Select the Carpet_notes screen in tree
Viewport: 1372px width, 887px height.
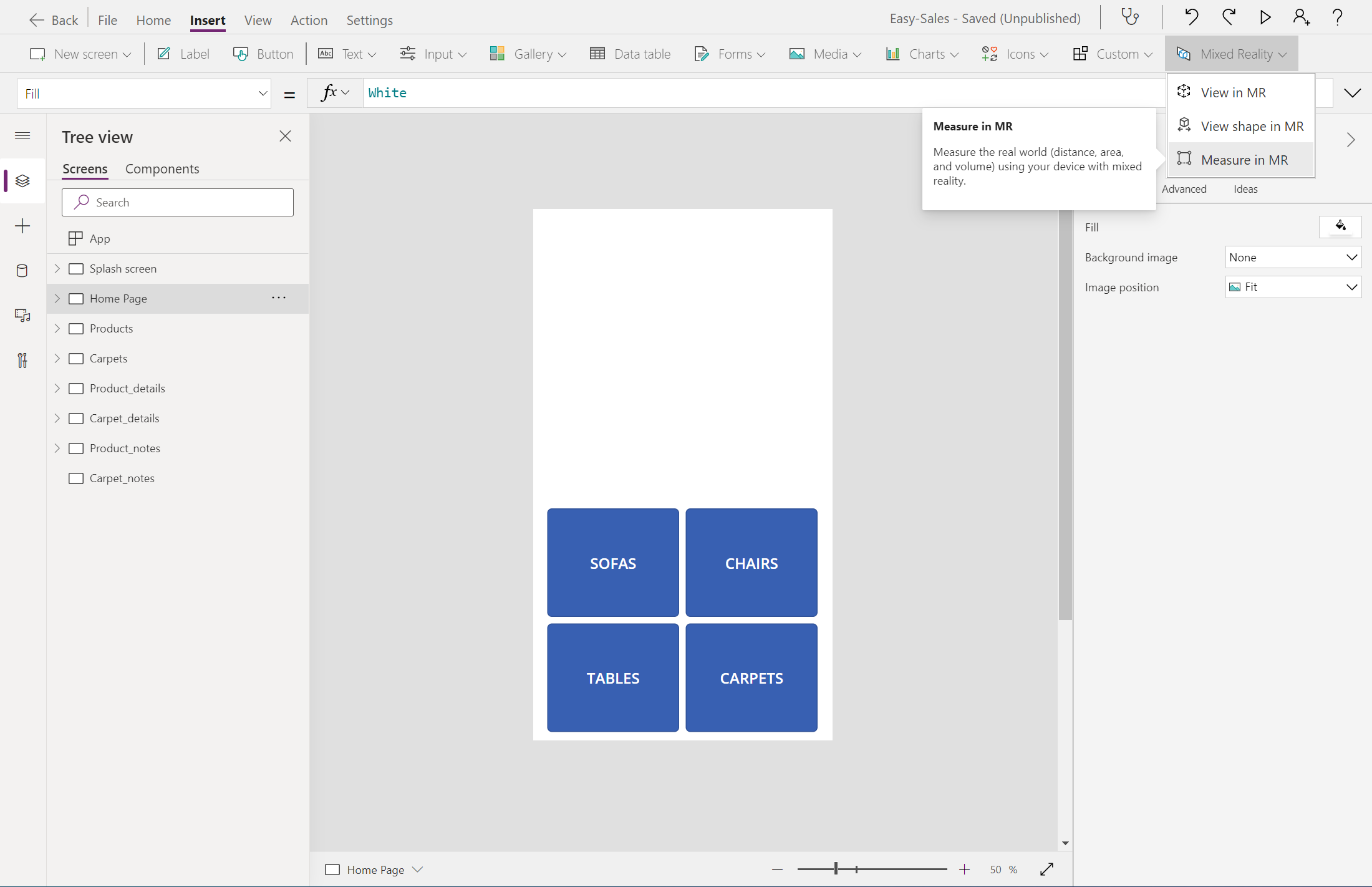click(x=122, y=478)
